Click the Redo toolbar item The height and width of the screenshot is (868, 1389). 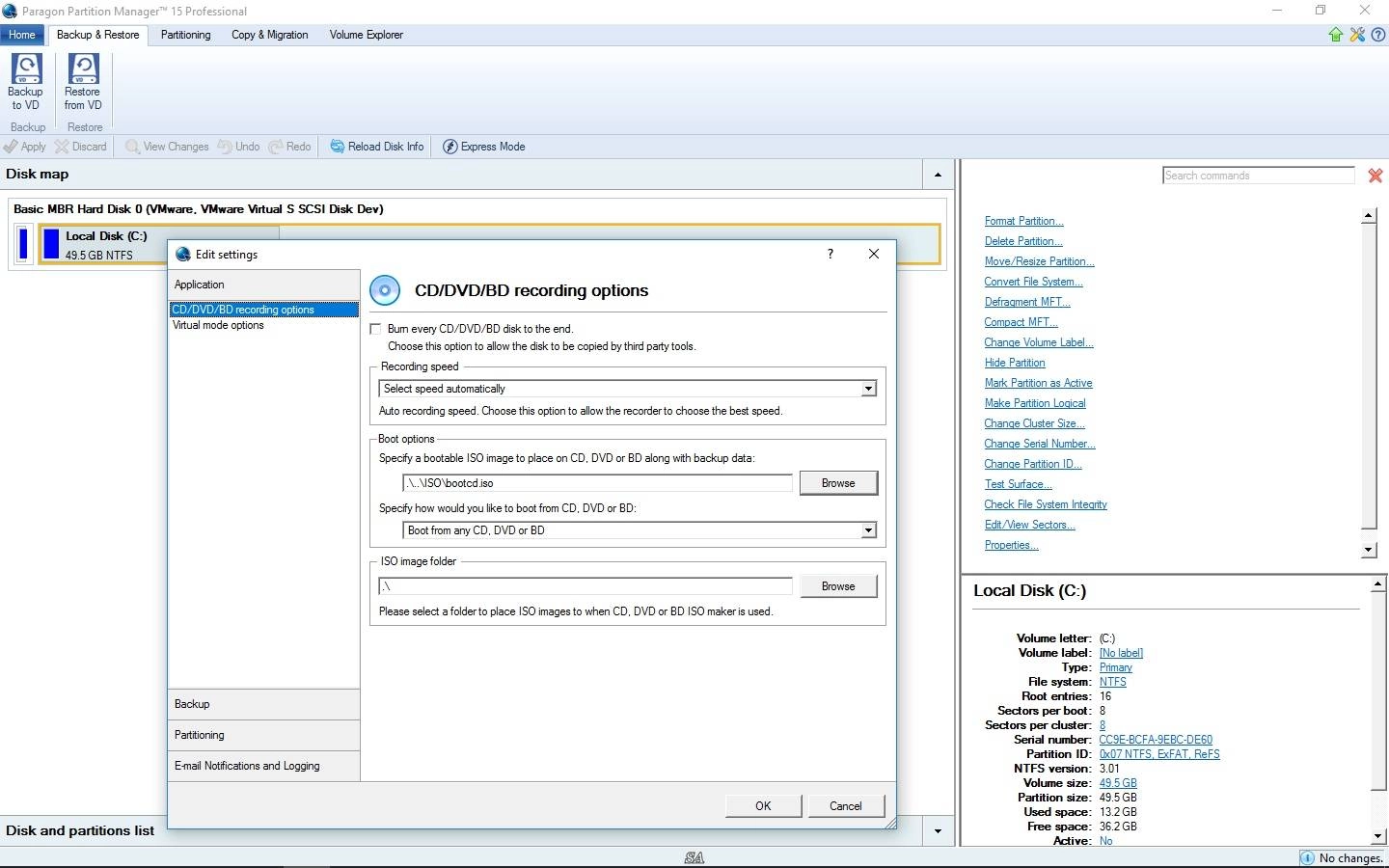[x=289, y=147]
